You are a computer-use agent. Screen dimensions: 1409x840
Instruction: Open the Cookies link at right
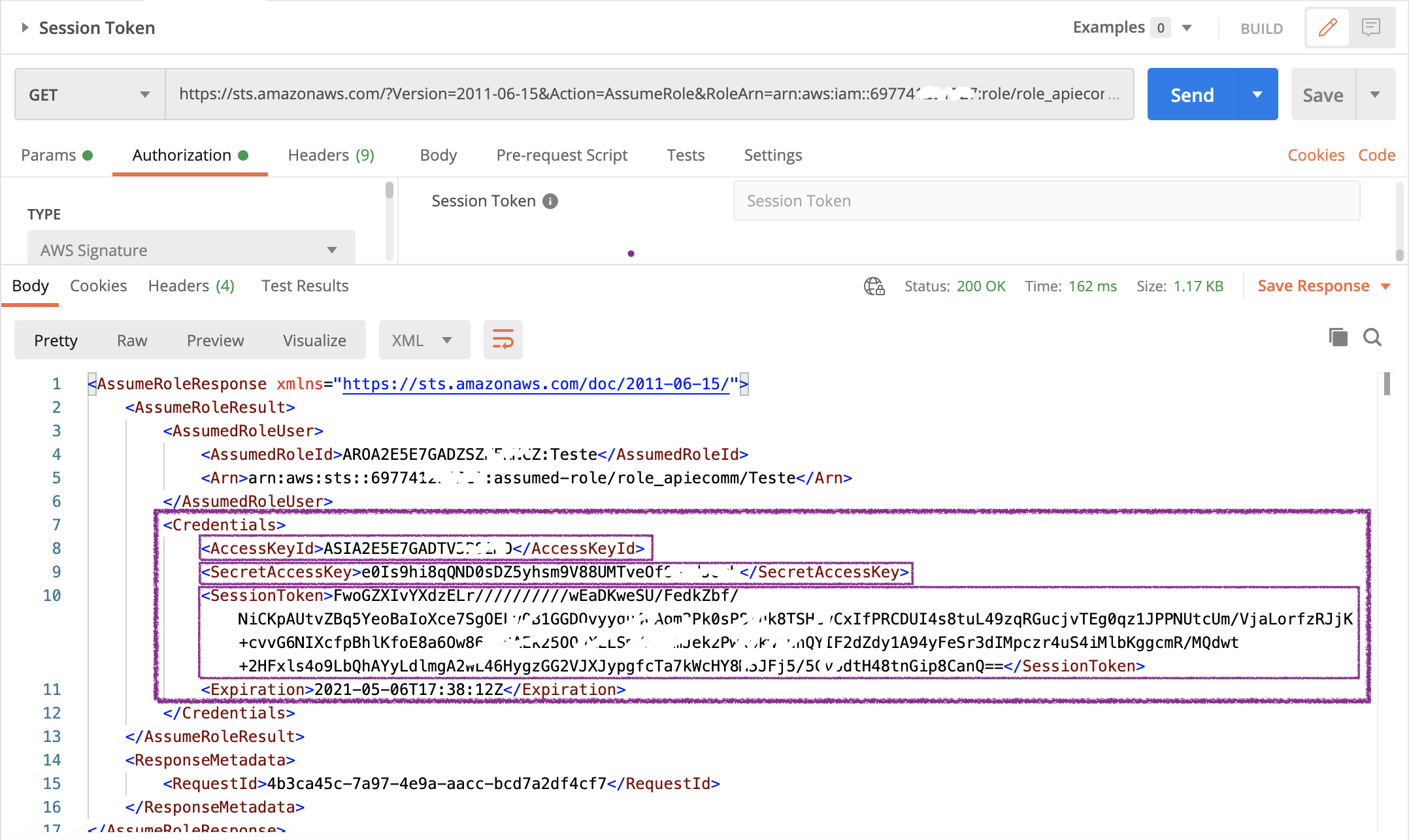(1316, 155)
